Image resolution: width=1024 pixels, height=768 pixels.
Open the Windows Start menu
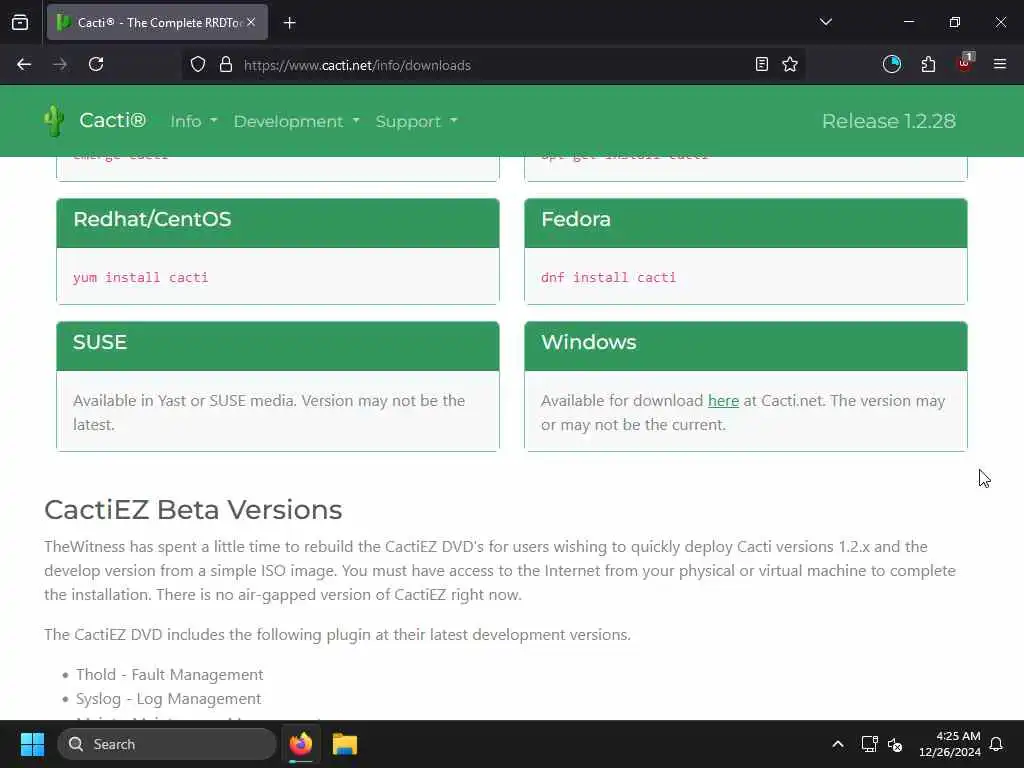(32, 744)
